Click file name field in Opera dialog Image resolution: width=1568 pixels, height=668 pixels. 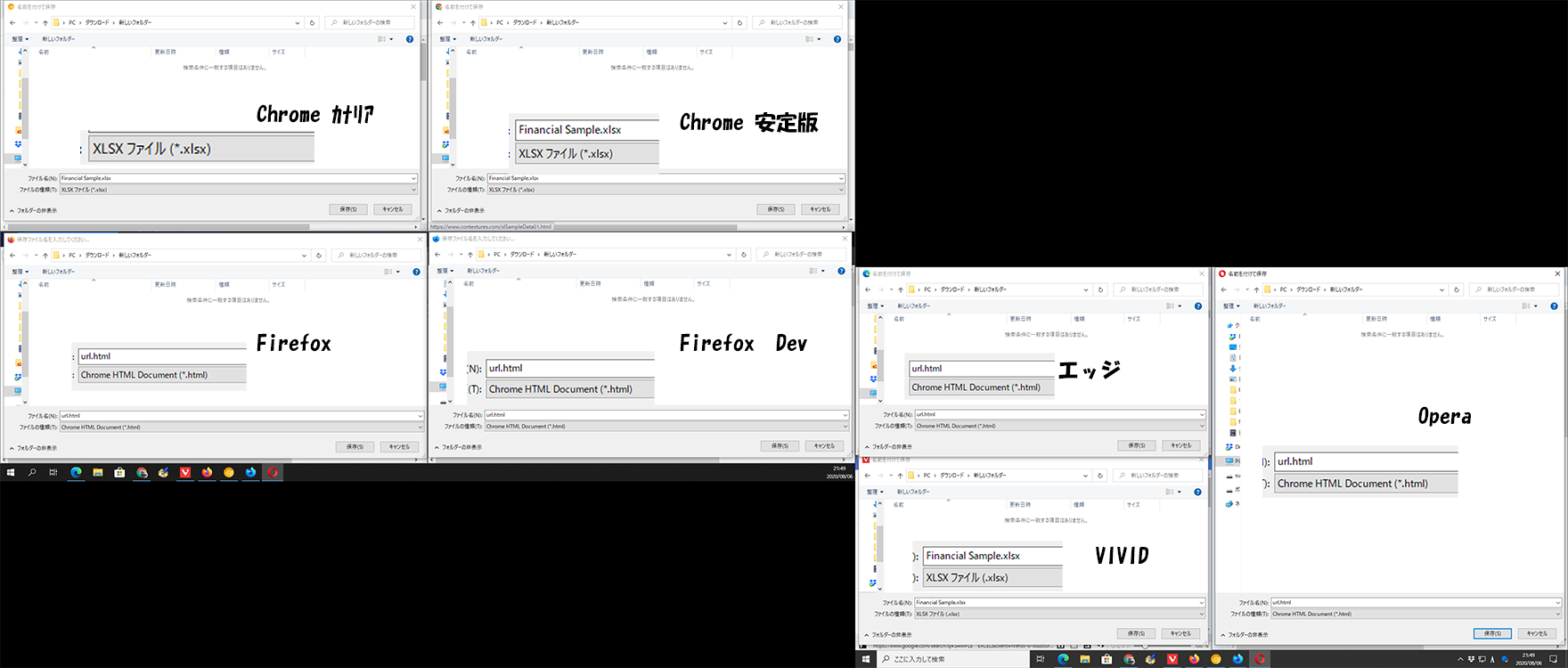pyautogui.click(x=1417, y=603)
